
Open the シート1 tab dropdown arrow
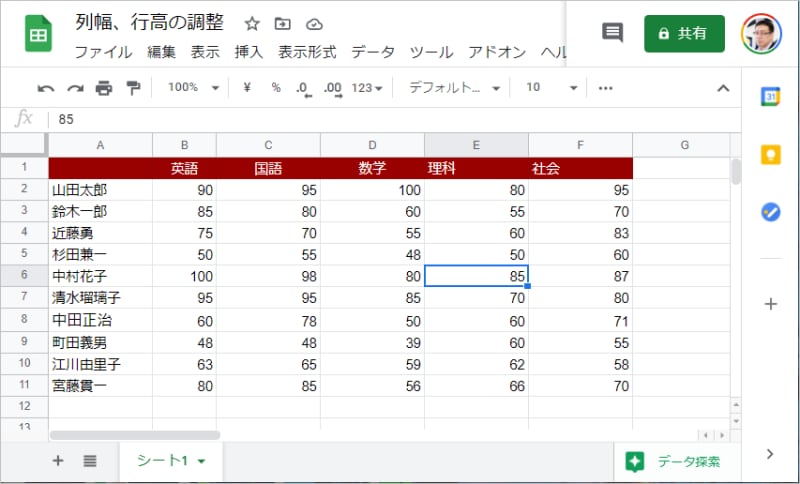click(202, 462)
